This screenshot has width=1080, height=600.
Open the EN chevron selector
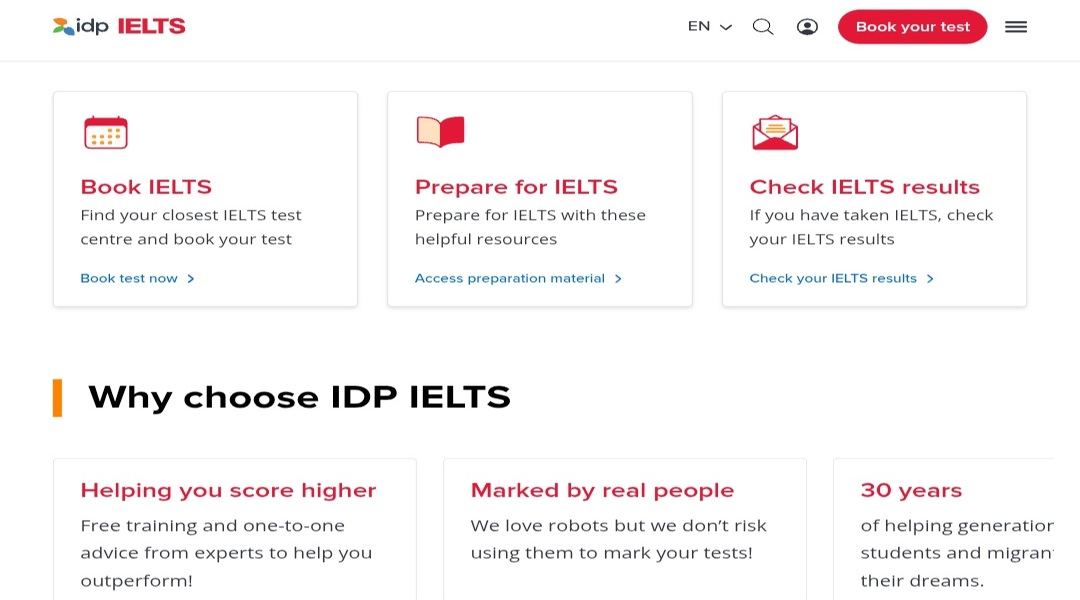pyautogui.click(x=725, y=27)
